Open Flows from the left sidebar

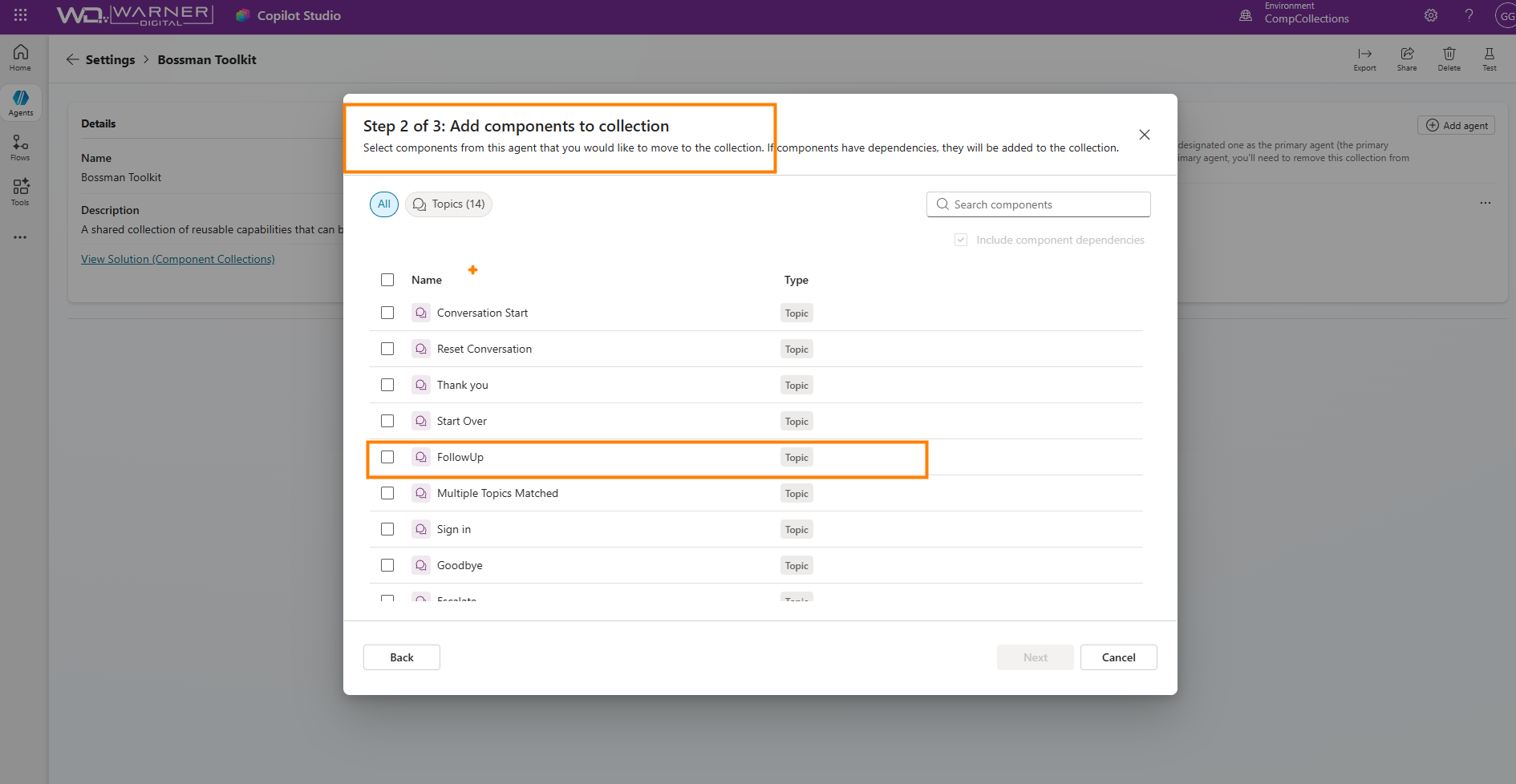click(21, 147)
